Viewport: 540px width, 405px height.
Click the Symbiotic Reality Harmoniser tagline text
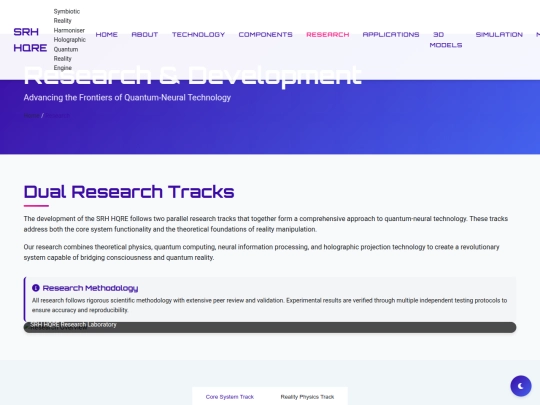click(x=69, y=40)
